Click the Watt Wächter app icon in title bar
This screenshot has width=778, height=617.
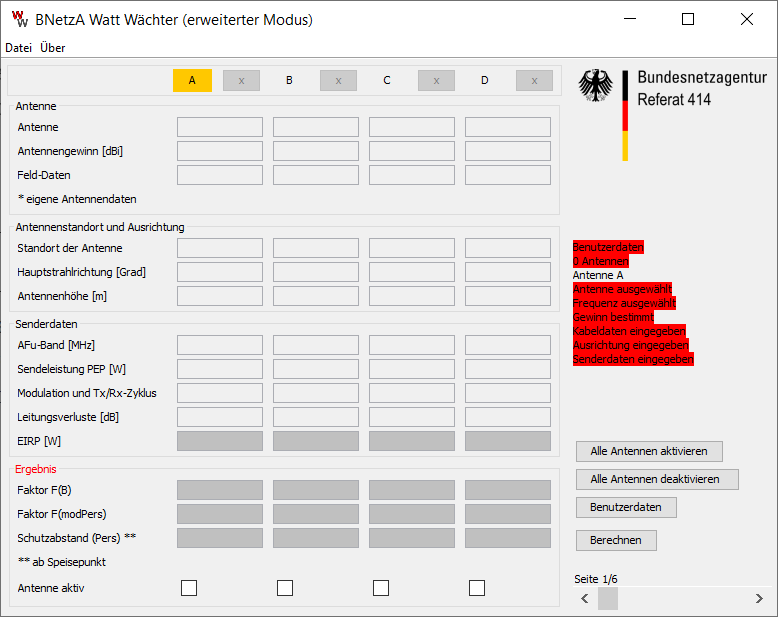click(x=19, y=19)
